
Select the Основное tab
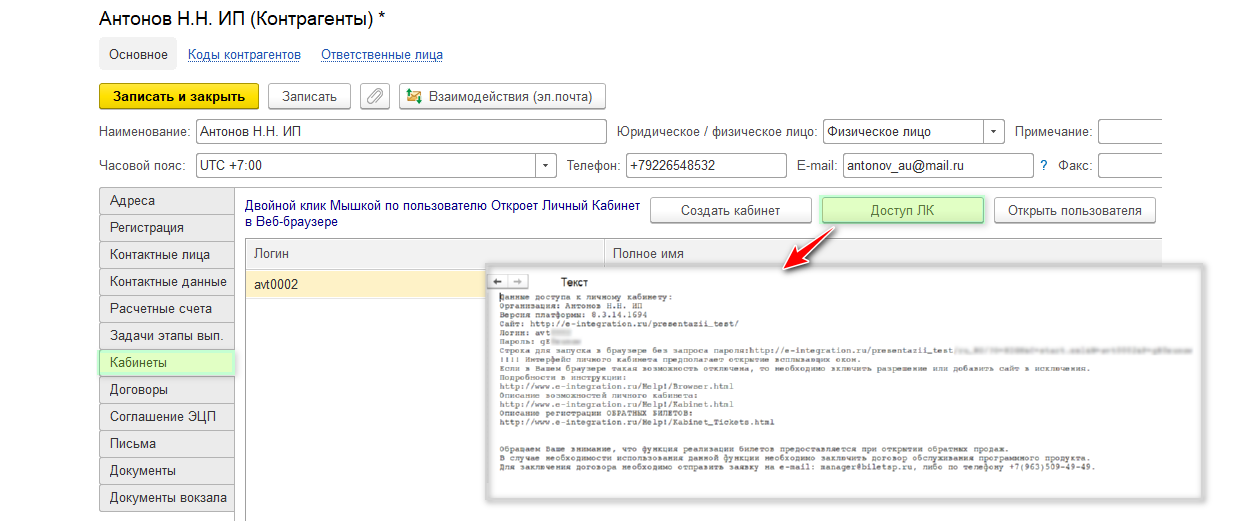[x=138, y=55]
